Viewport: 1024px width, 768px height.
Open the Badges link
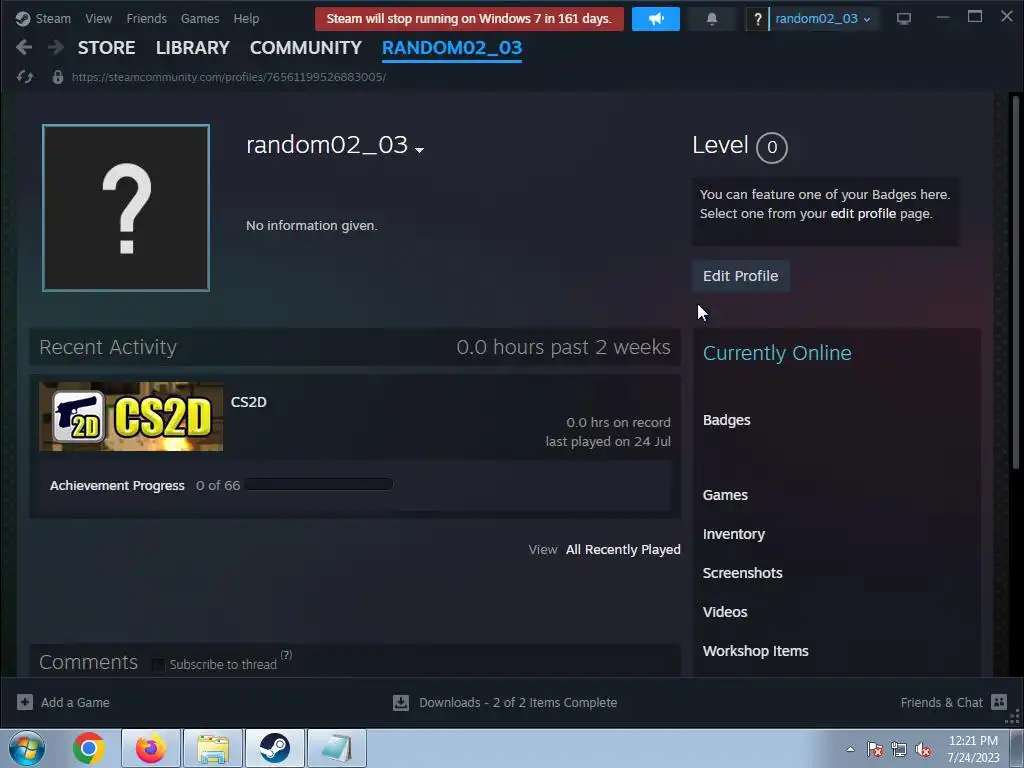[726, 420]
